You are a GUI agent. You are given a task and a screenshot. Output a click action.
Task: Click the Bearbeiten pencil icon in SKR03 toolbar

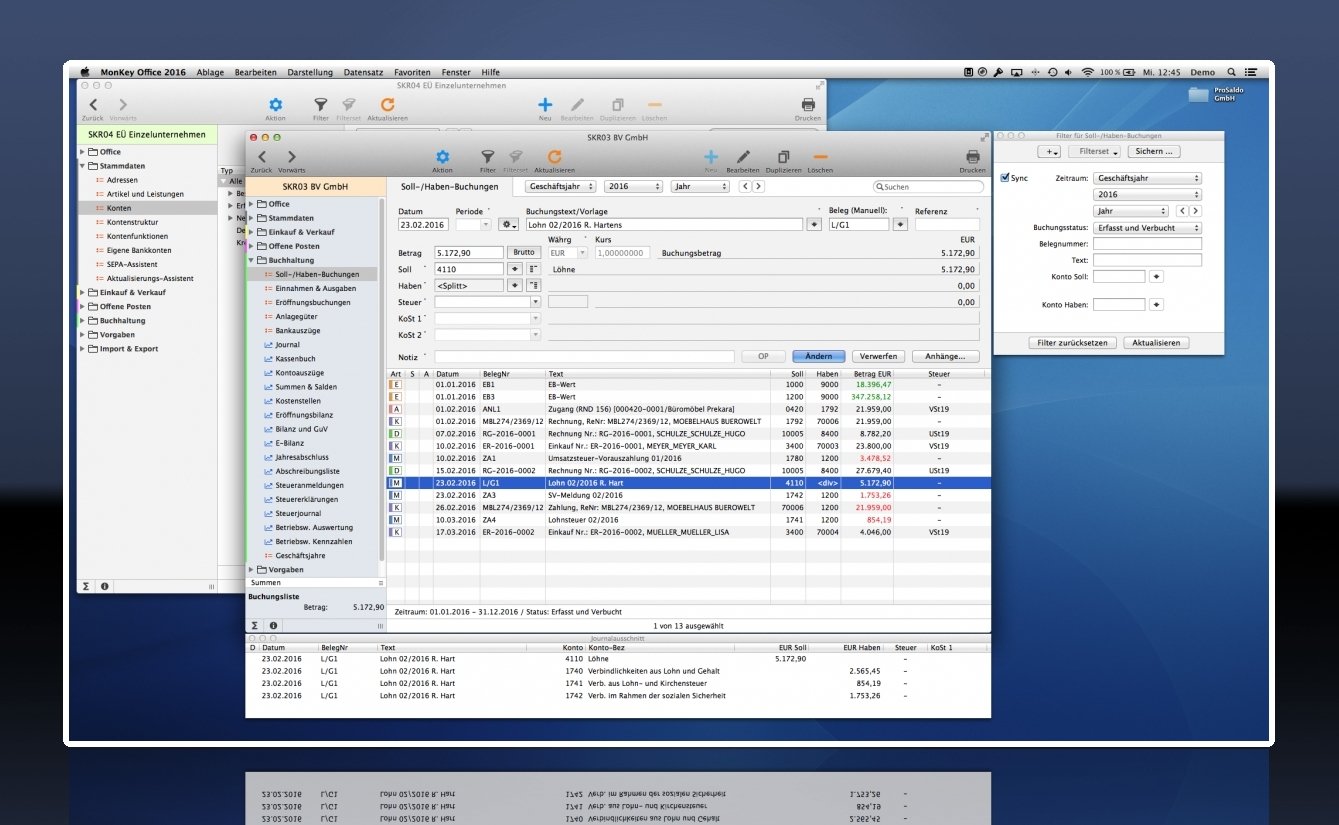click(x=743, y=157)
